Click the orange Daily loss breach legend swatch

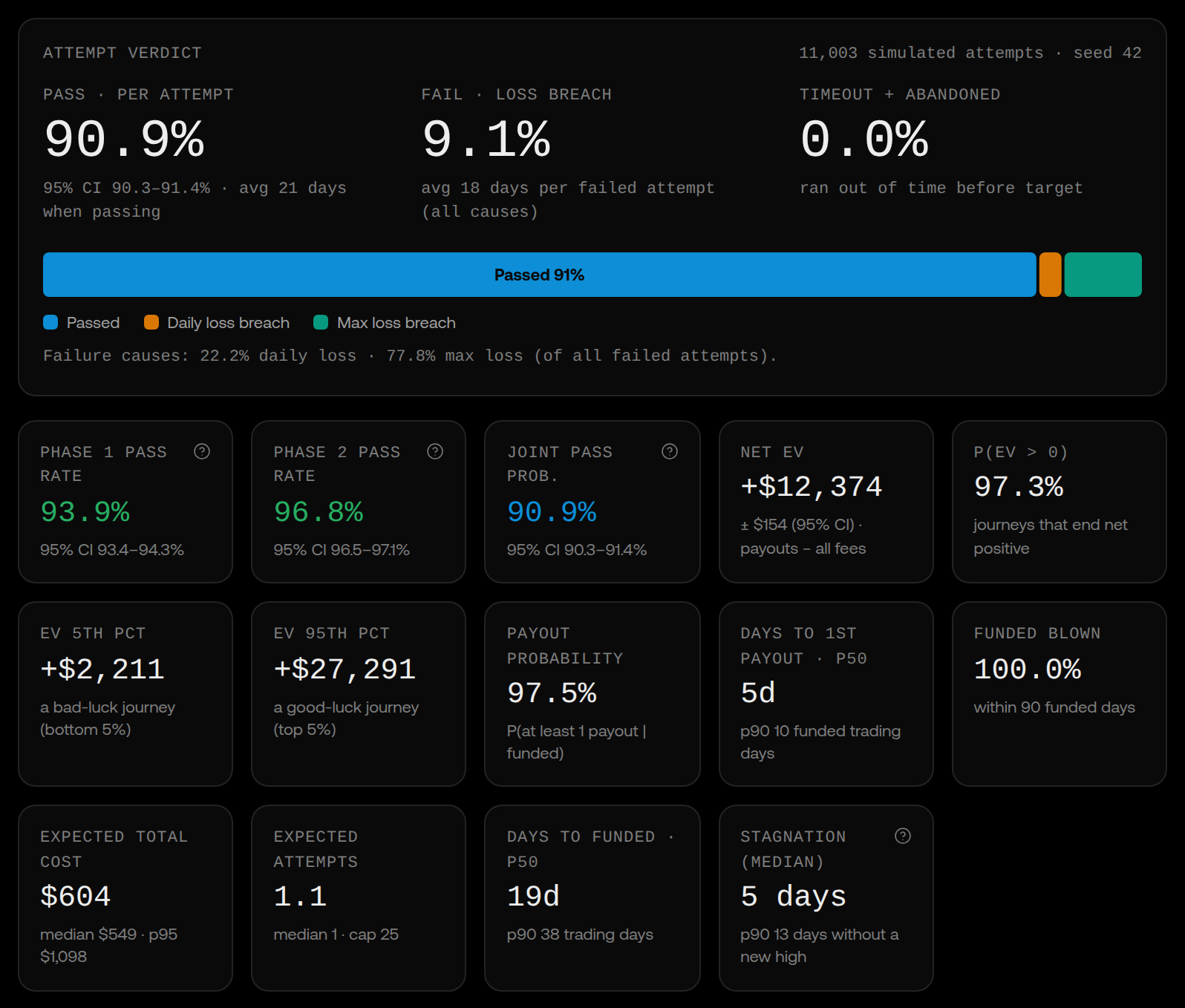click(151, 322)
